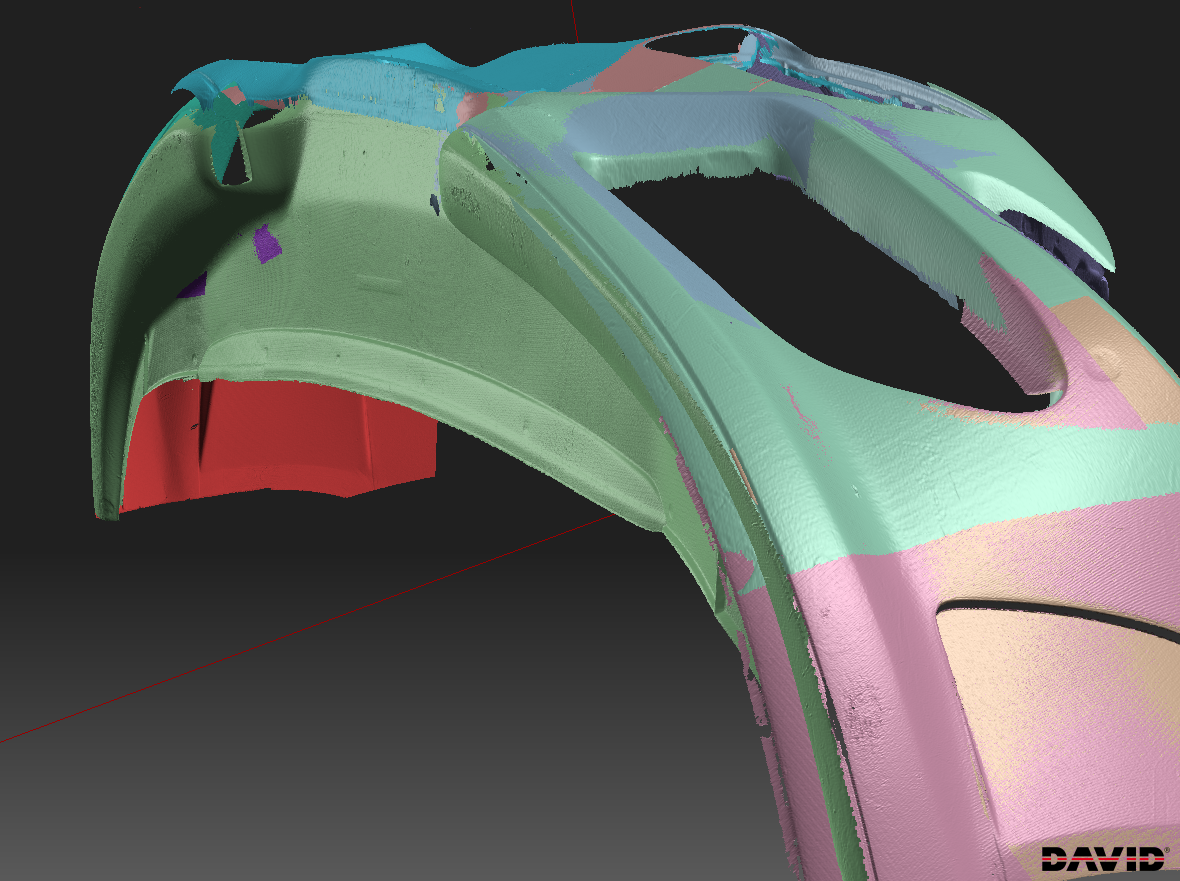
Task: Pick the cyan scan patch at top
Action: [380, 75]
